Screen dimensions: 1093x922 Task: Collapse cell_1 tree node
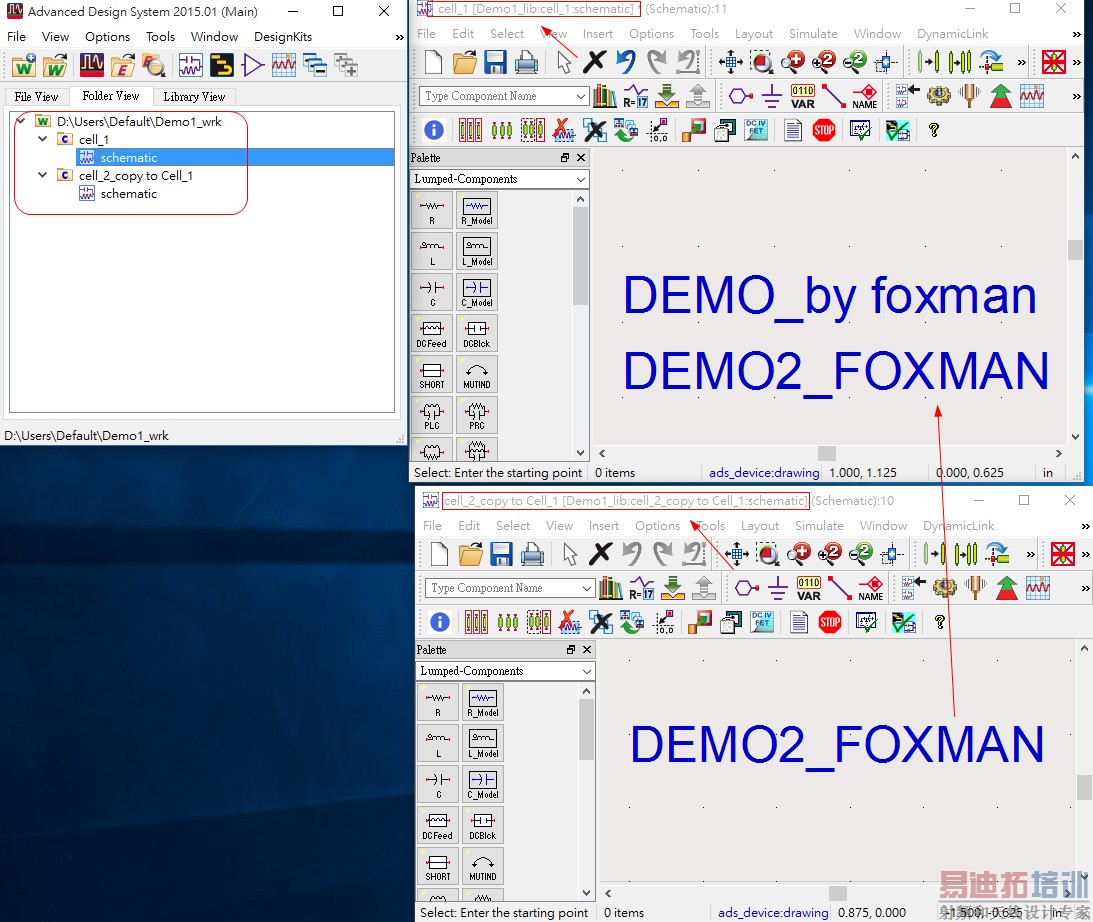pos(43,139)
